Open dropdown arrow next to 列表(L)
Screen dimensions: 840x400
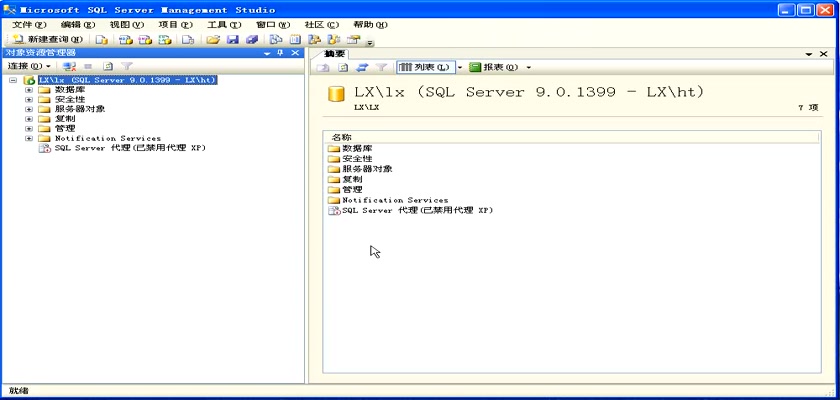pyautogui.click(x=460, y=67)
